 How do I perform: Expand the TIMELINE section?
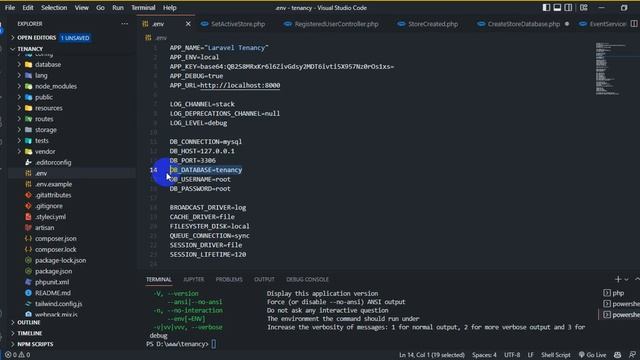coord(13,333)
